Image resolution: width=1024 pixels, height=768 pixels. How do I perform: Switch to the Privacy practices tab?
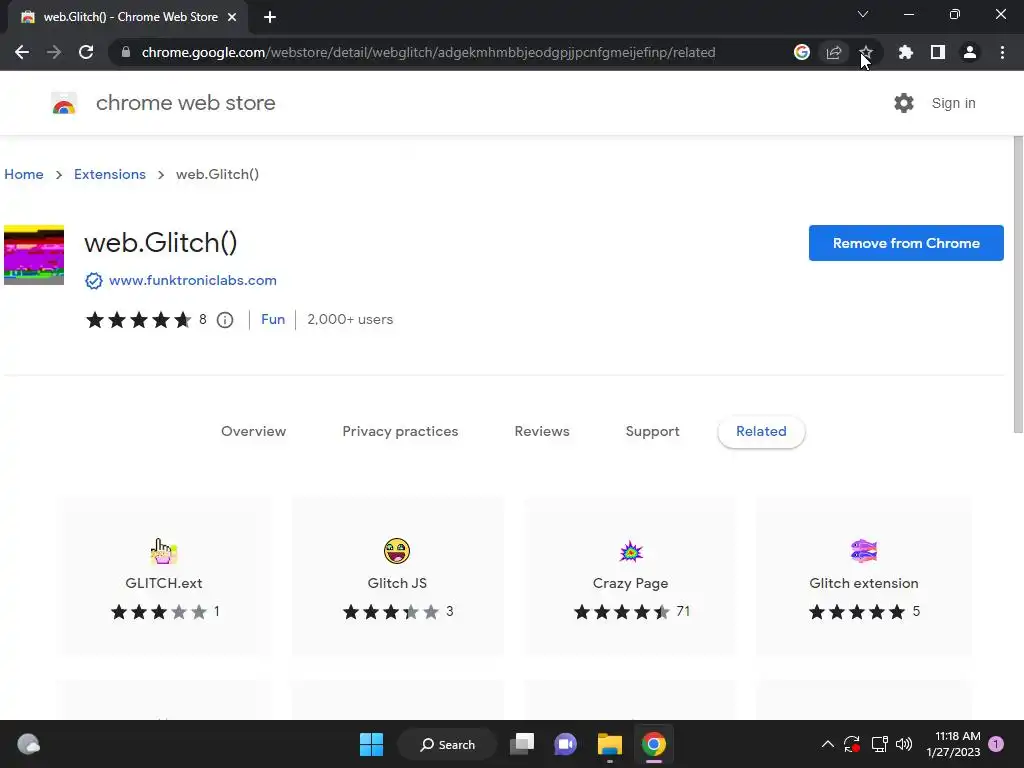[400, 431]
